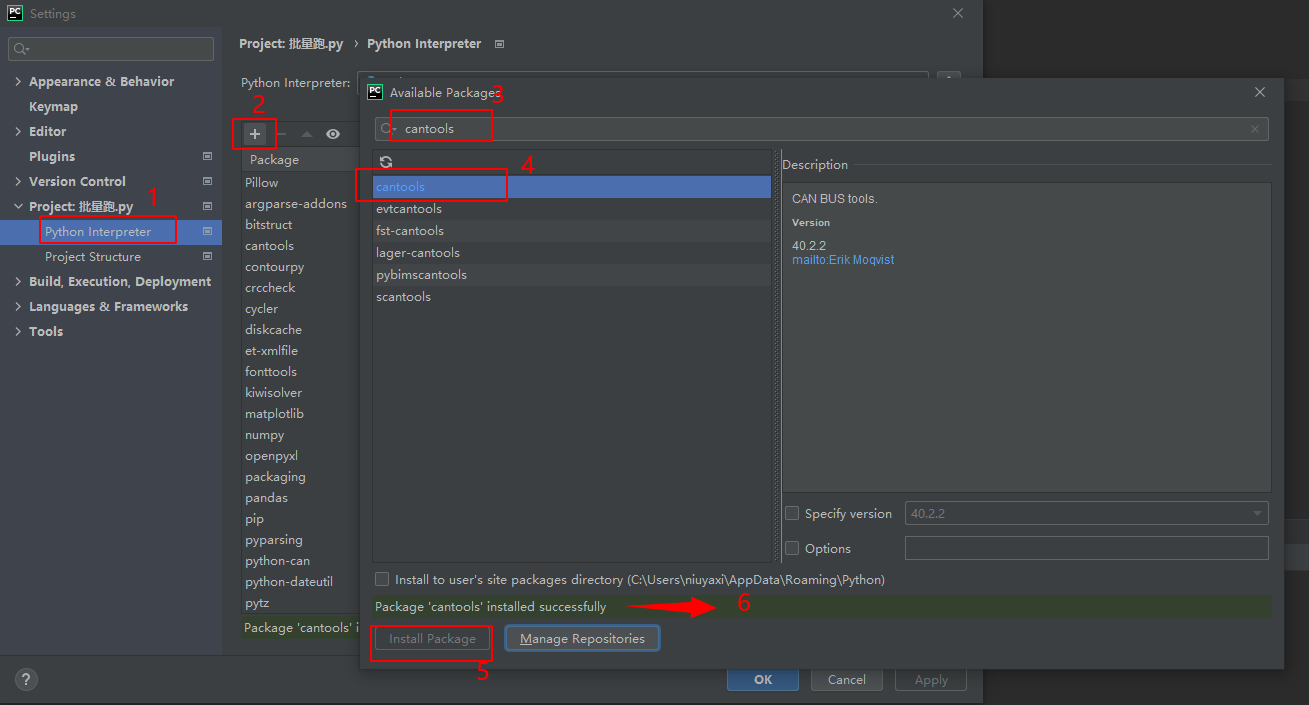
Task: Open the version 40.2.2 dropdown
Action: click(1086, 513)
